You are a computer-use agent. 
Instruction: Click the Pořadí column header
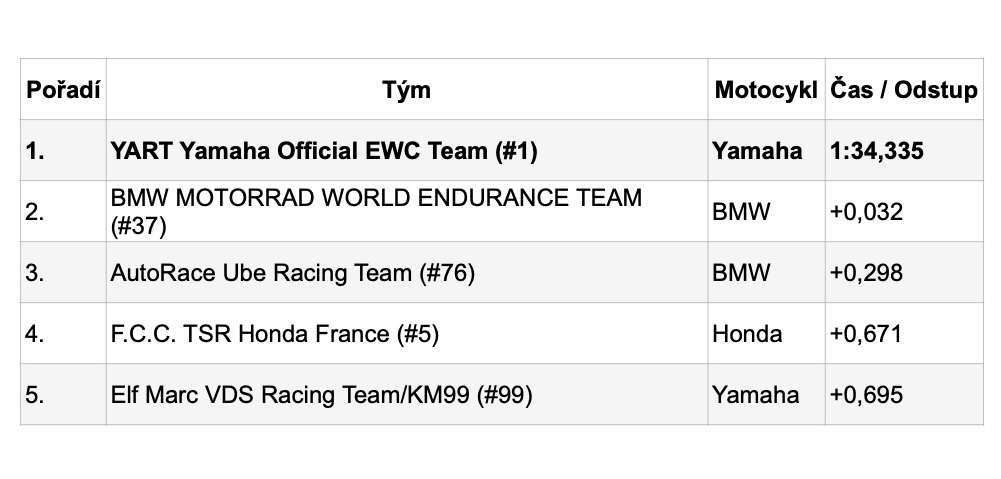[x=63, y=89]
